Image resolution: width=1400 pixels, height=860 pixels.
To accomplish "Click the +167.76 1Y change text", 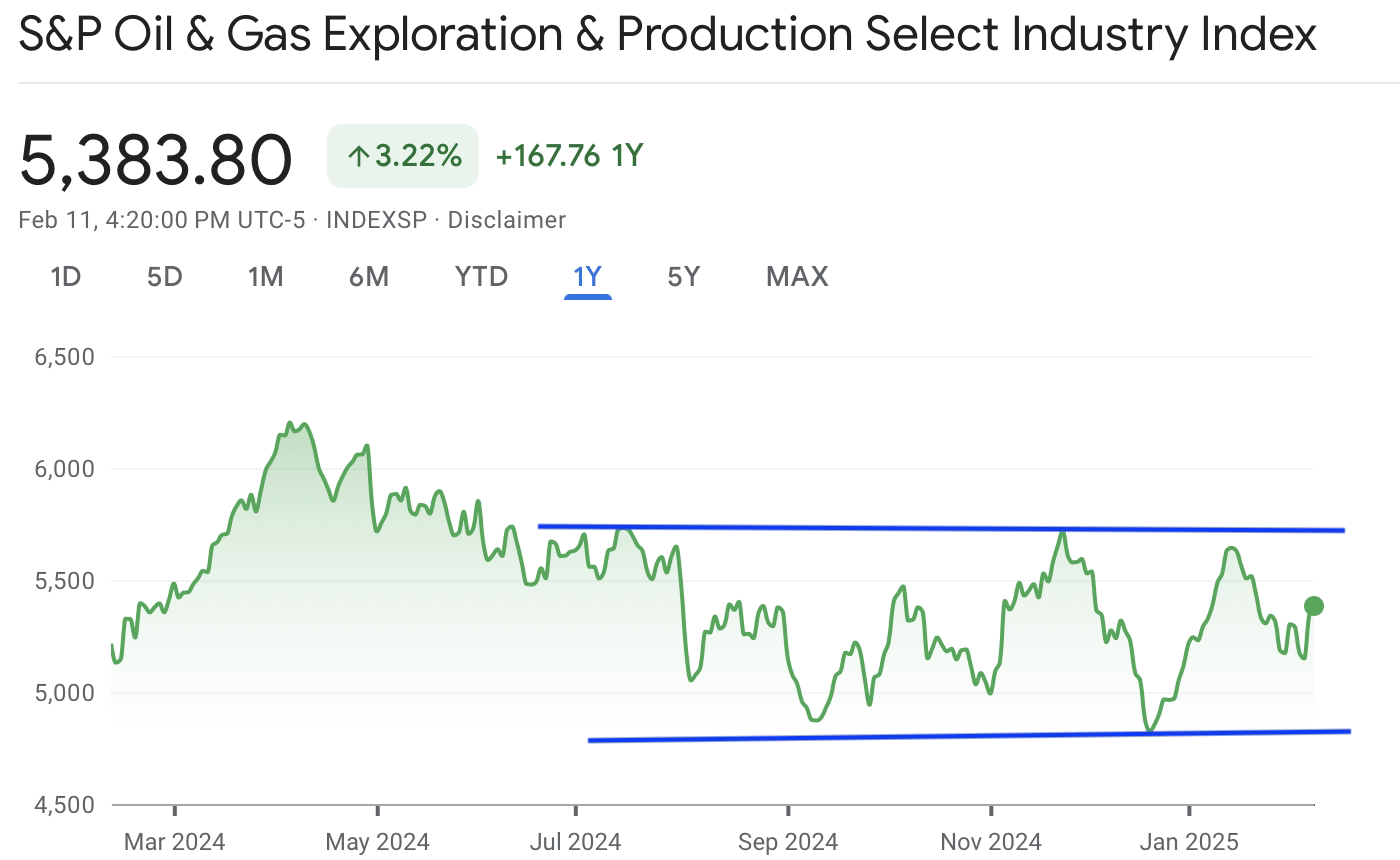I will pos(569,156).
